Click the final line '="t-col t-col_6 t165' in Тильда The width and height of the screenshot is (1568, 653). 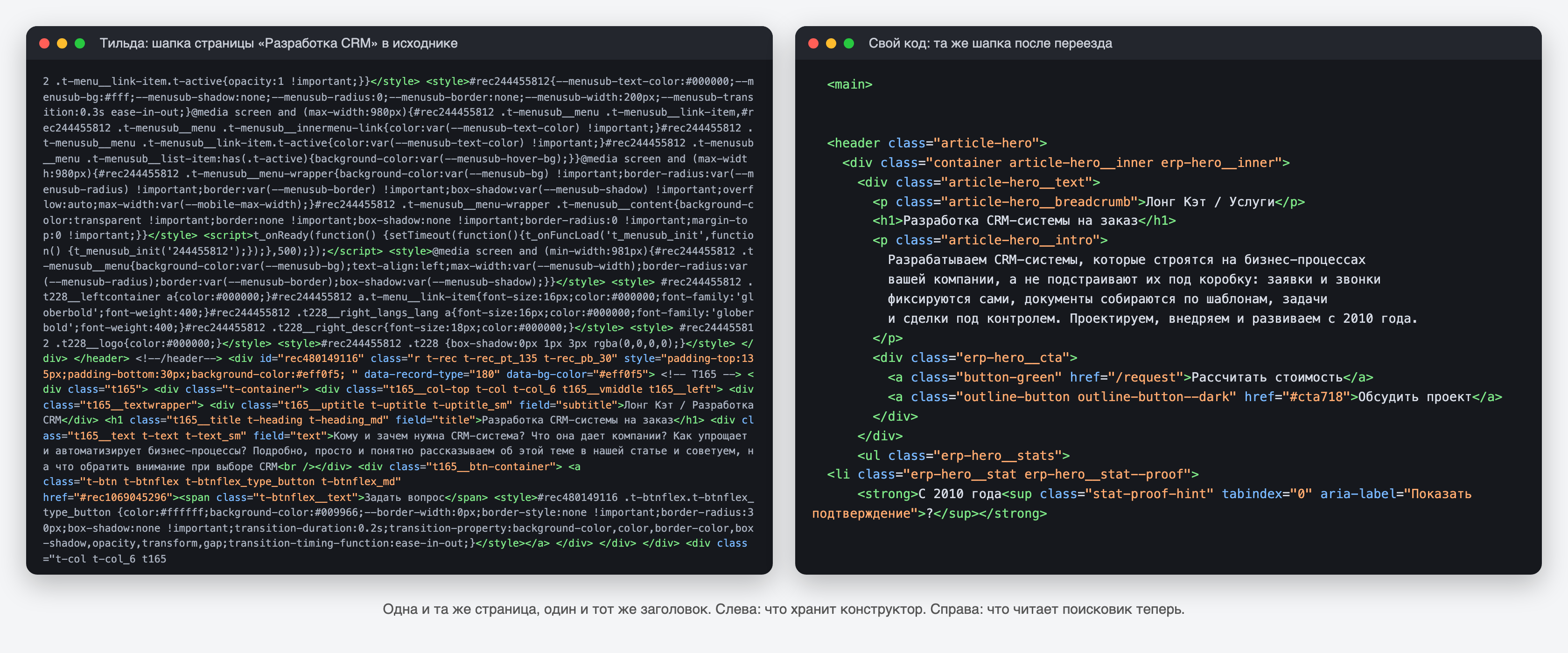[105, 559]
